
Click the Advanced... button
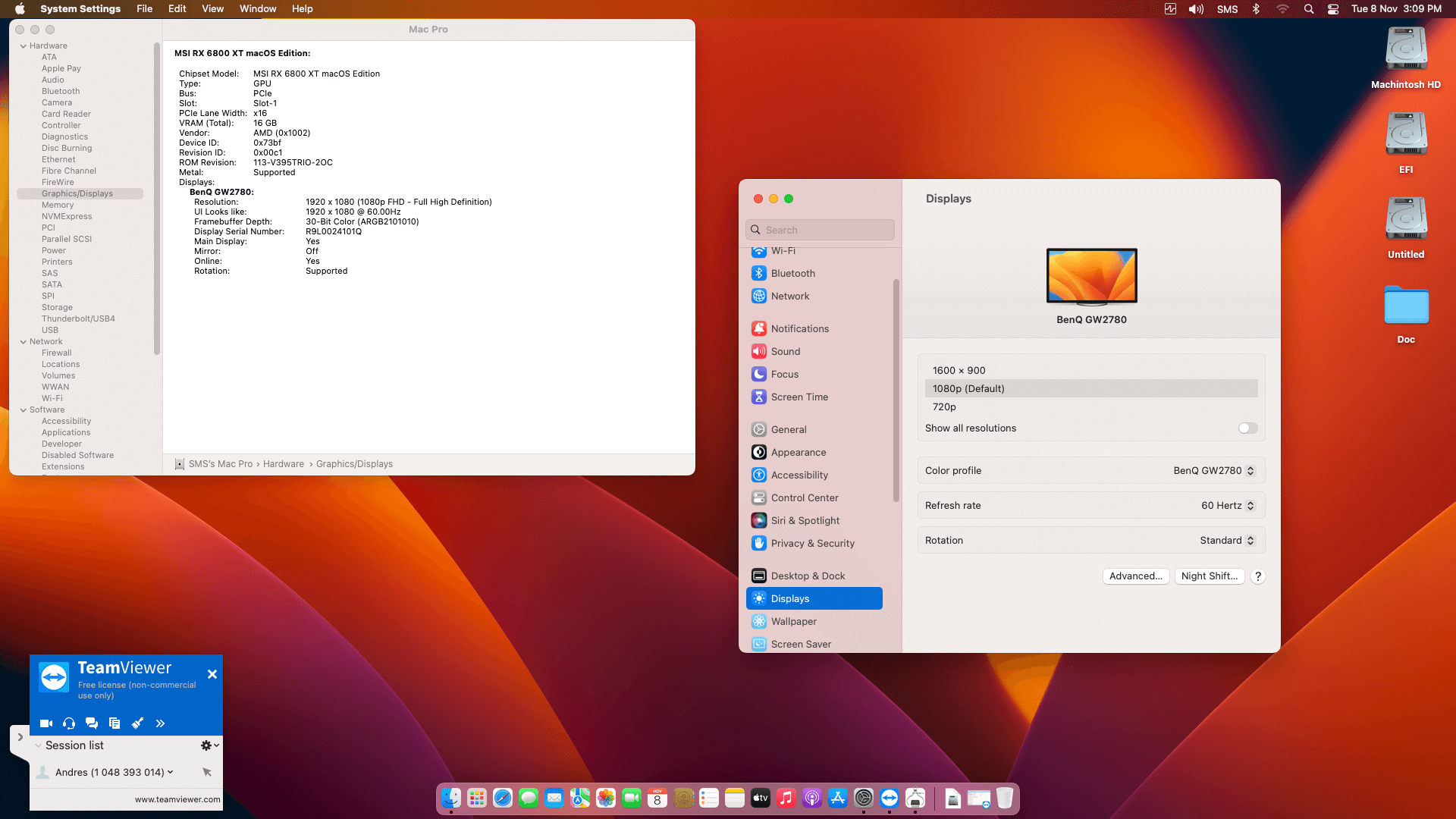[1136, 576]
